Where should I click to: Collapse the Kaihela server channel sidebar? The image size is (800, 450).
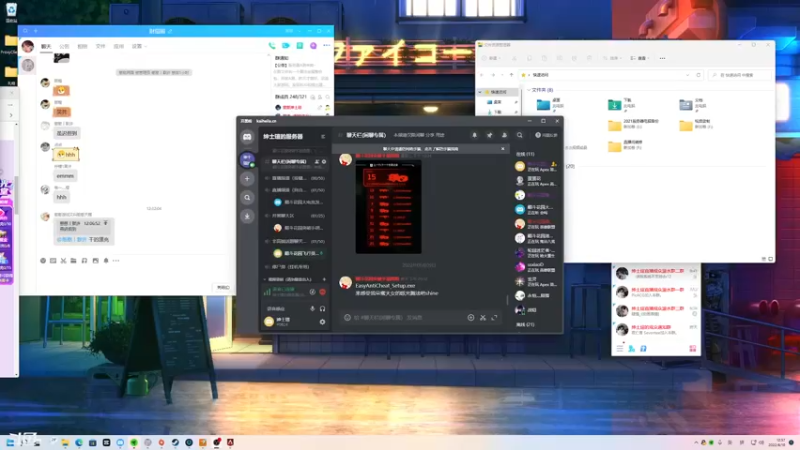tap(322, 137)
